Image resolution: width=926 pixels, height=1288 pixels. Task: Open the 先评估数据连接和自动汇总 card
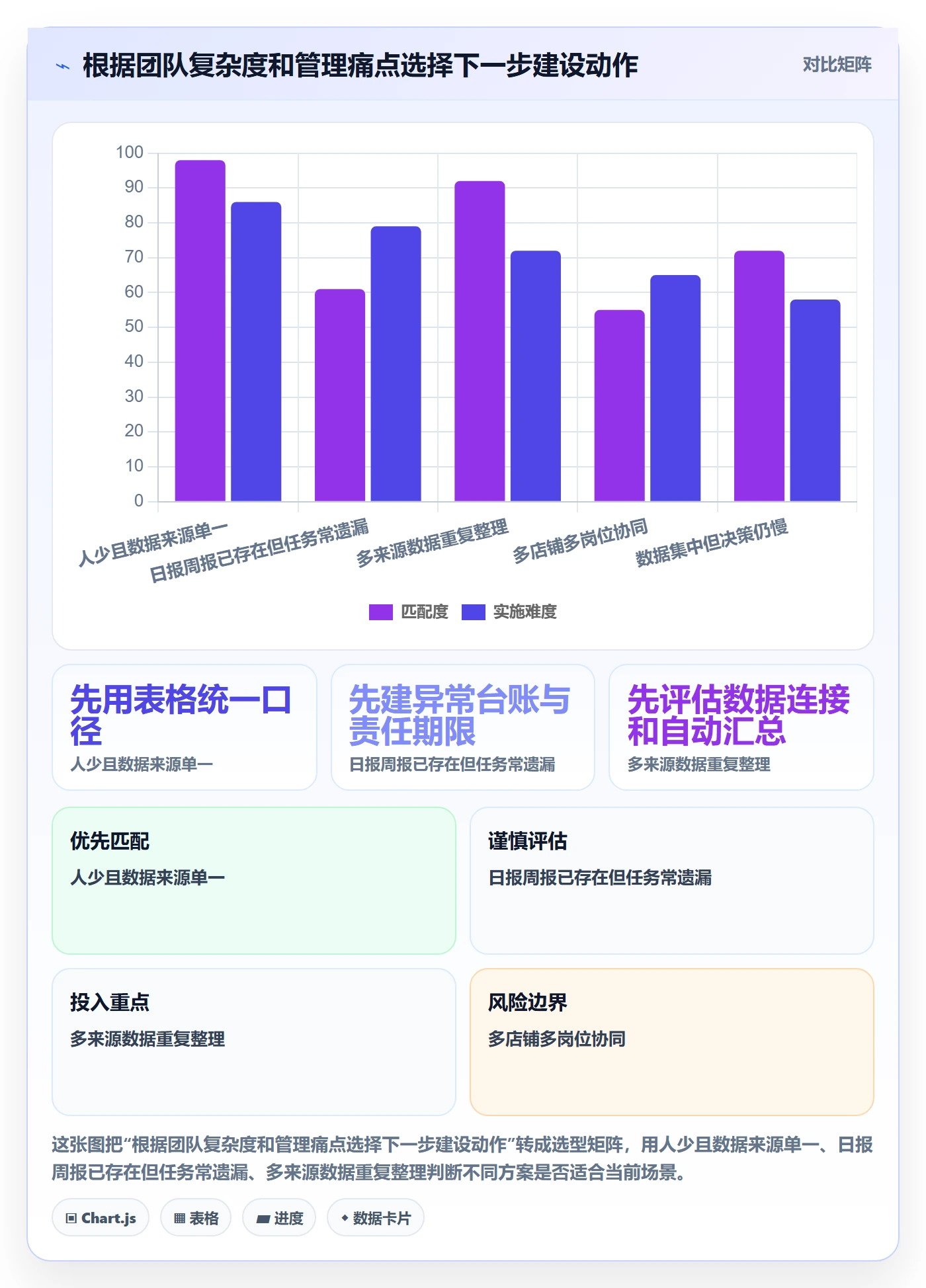pyautogui.click(x=741, y=727)
